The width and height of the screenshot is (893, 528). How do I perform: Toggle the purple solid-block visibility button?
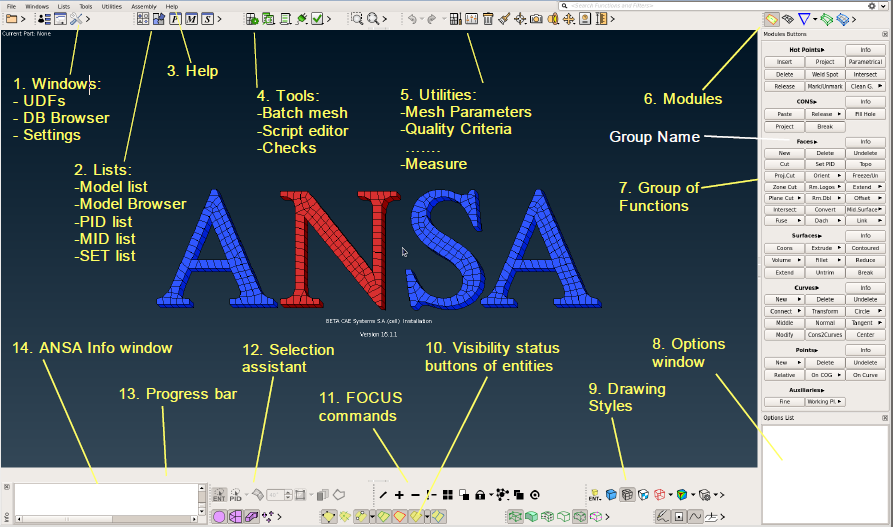pyautogui.click(x=251, y=517)
